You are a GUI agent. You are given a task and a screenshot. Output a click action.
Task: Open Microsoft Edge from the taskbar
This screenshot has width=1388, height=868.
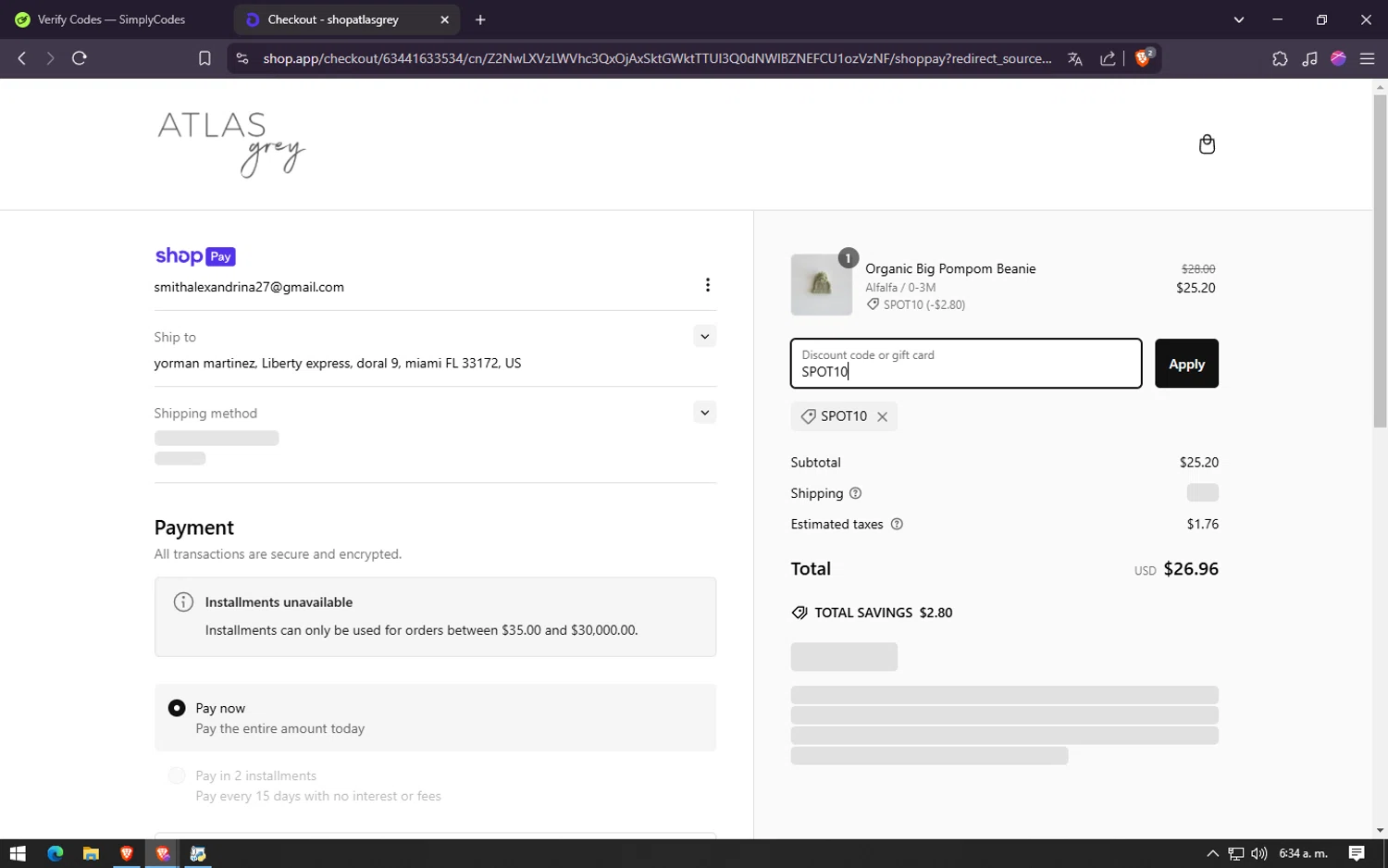point(55,853)
